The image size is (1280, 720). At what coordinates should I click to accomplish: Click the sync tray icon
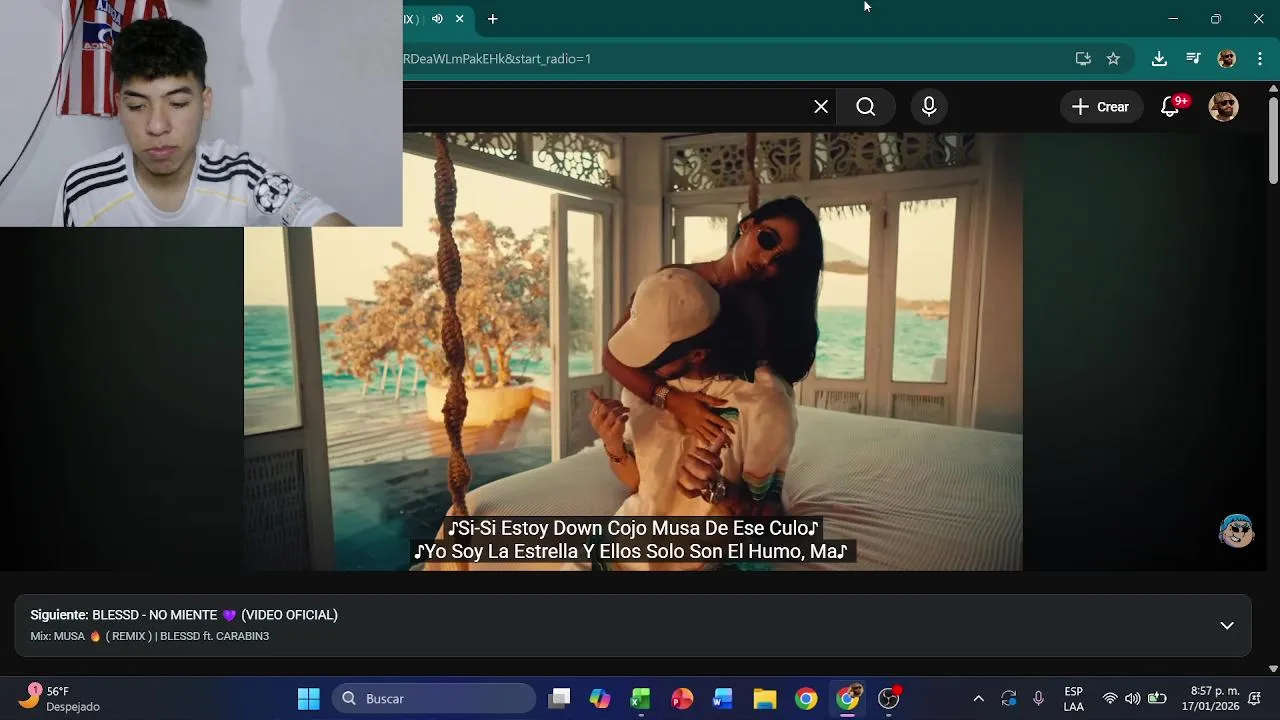(x=1009, y=699)
